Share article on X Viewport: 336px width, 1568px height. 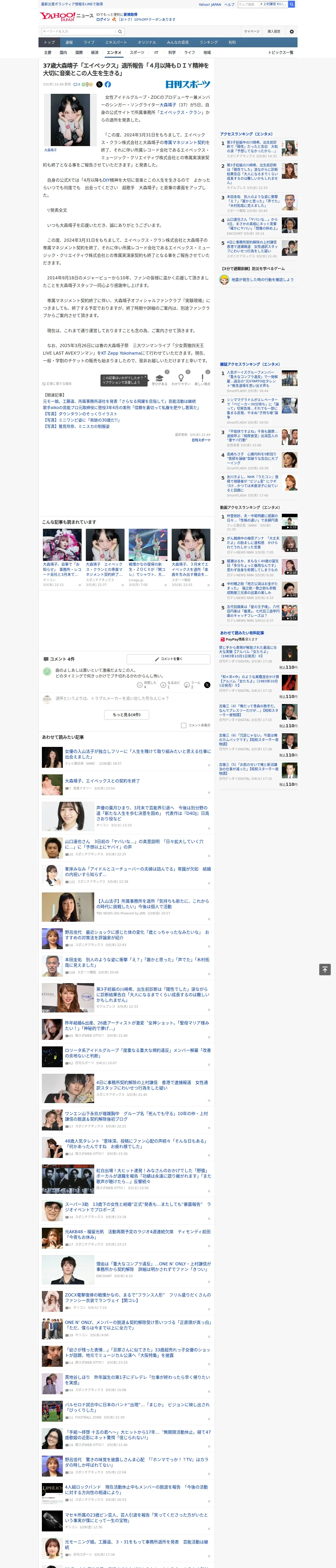click(99, 85)
